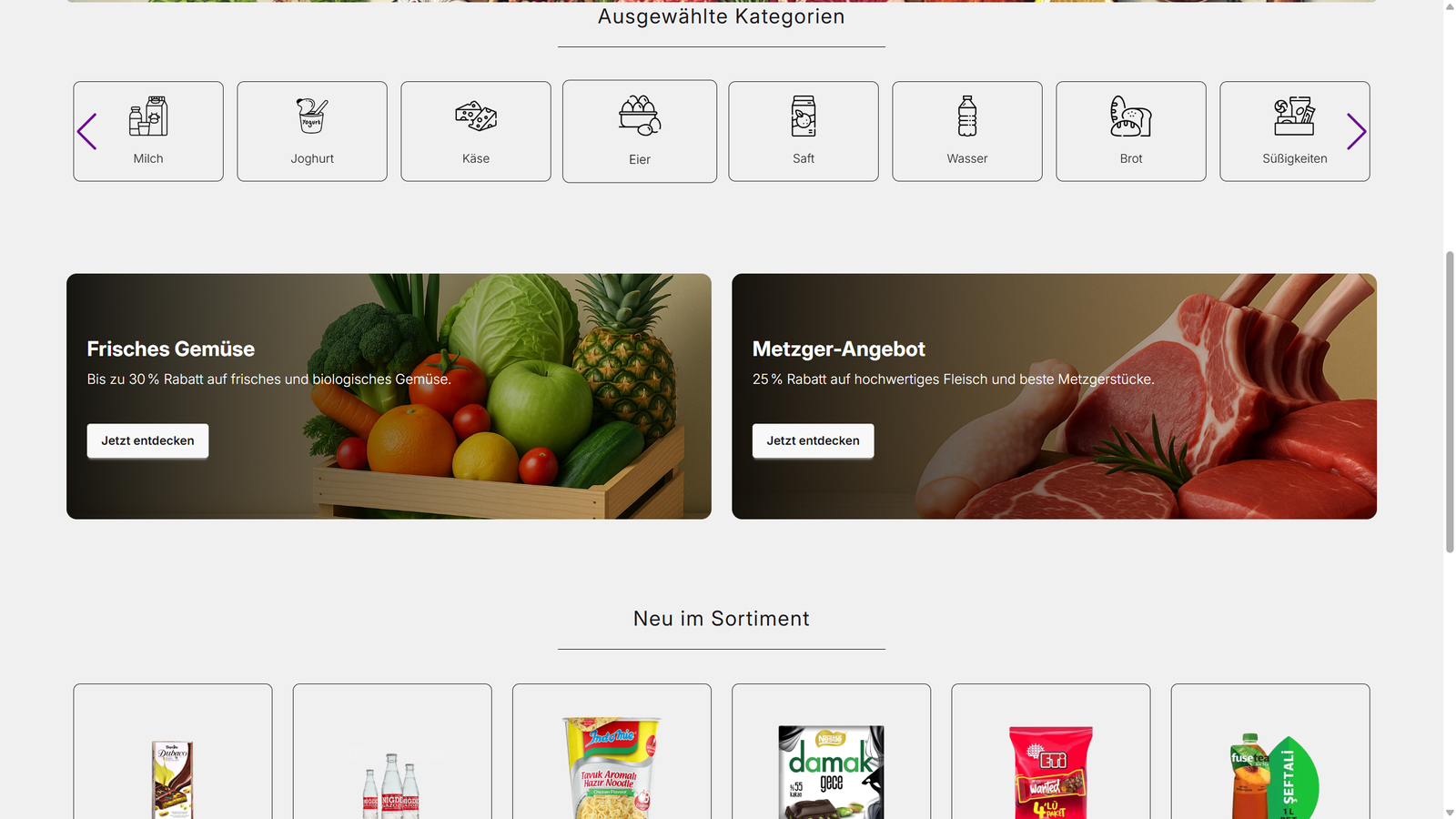Select the Saft carton icon
The image size is (1456, 819).
pos(804,116)
